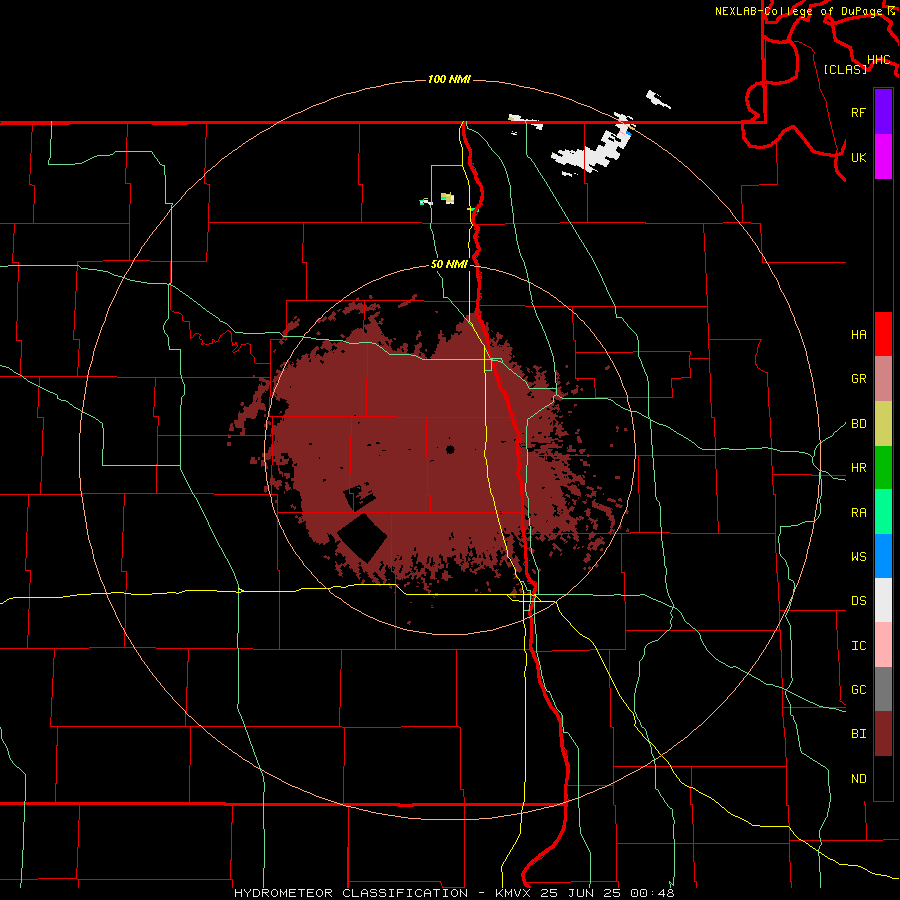Select the HR legend label
Screen dimensions: 900x900
click(858, 468)
